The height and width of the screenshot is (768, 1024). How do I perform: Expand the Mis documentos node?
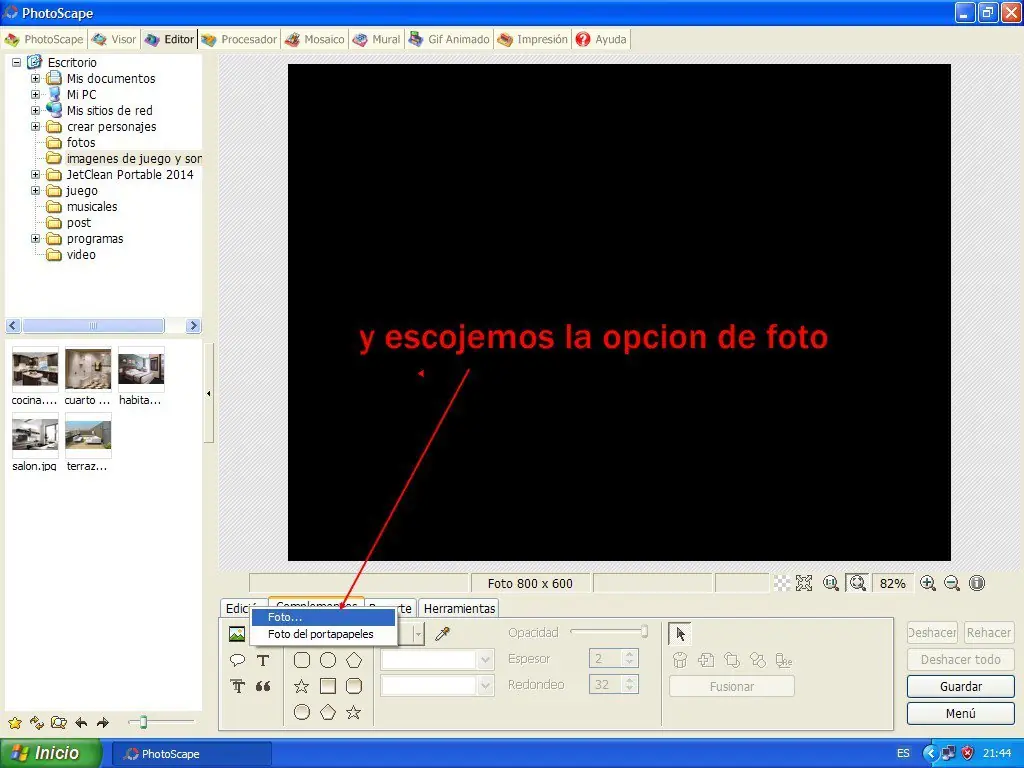coord(35,78)
